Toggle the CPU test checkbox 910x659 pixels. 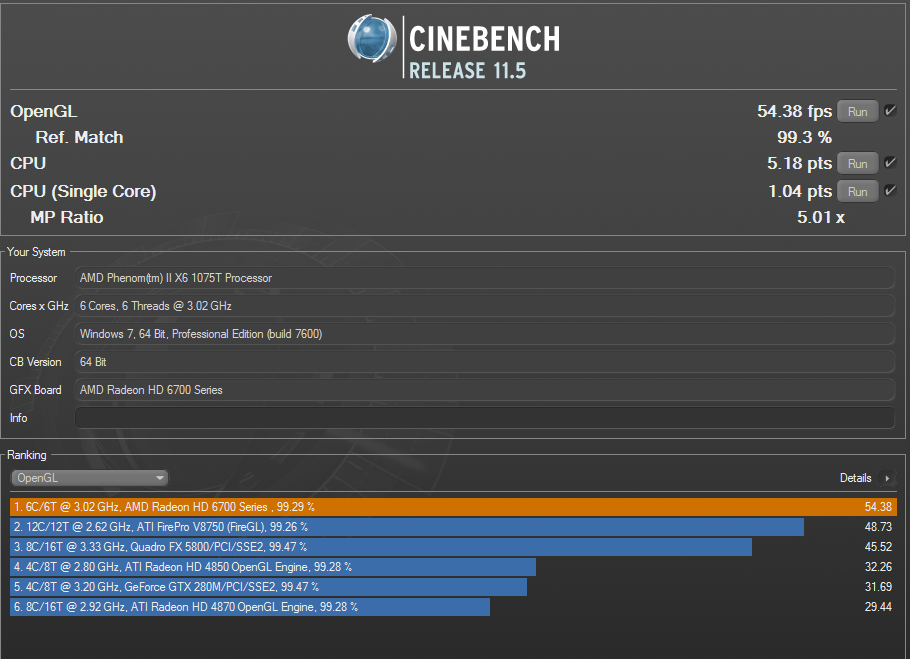click(x=890, y=163)
